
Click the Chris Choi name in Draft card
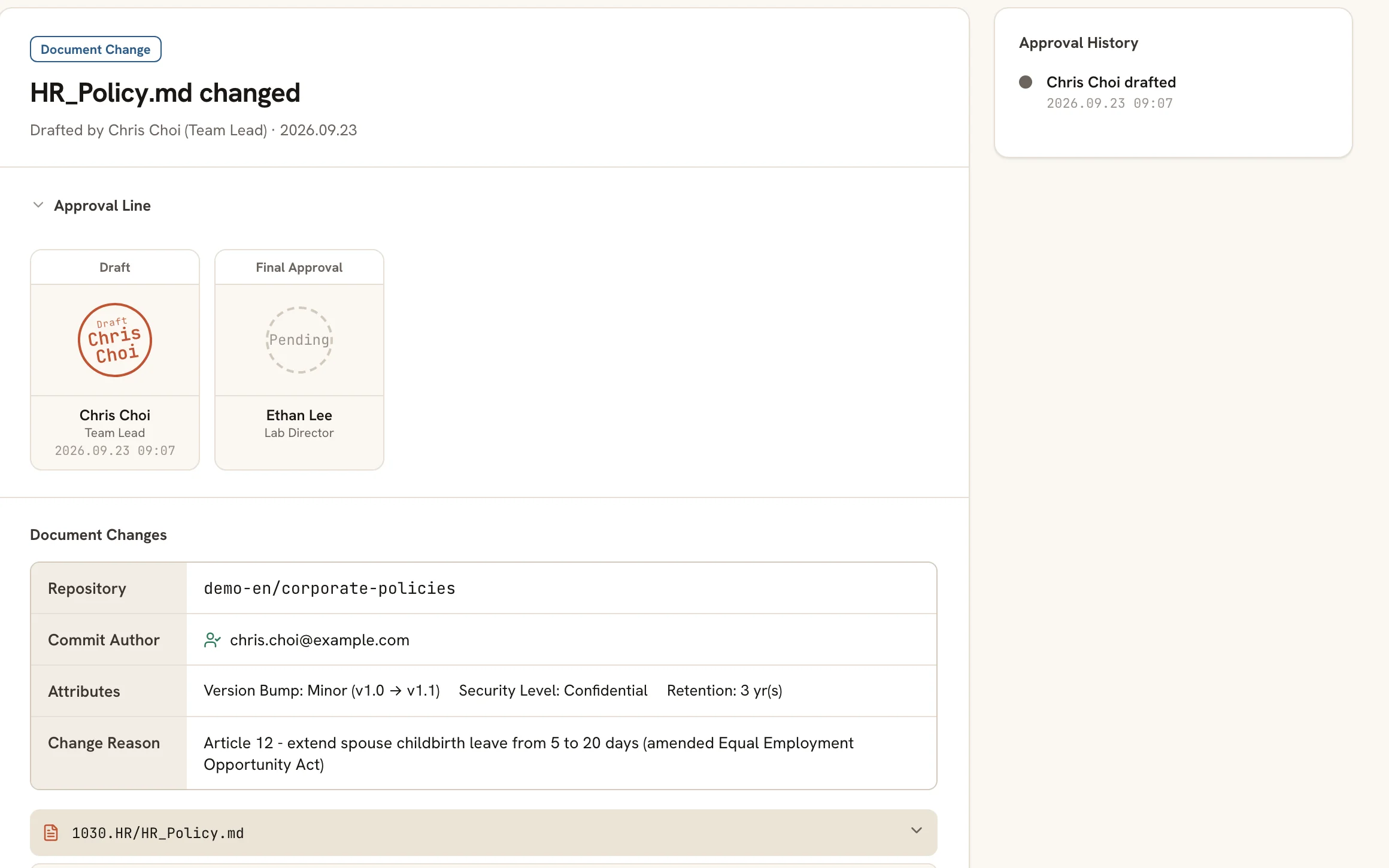coord(115,415)
